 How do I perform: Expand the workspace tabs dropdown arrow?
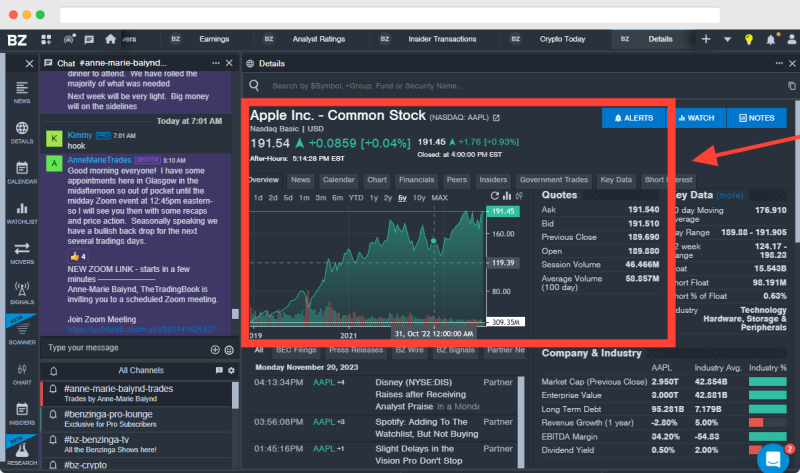pos(727,39)
